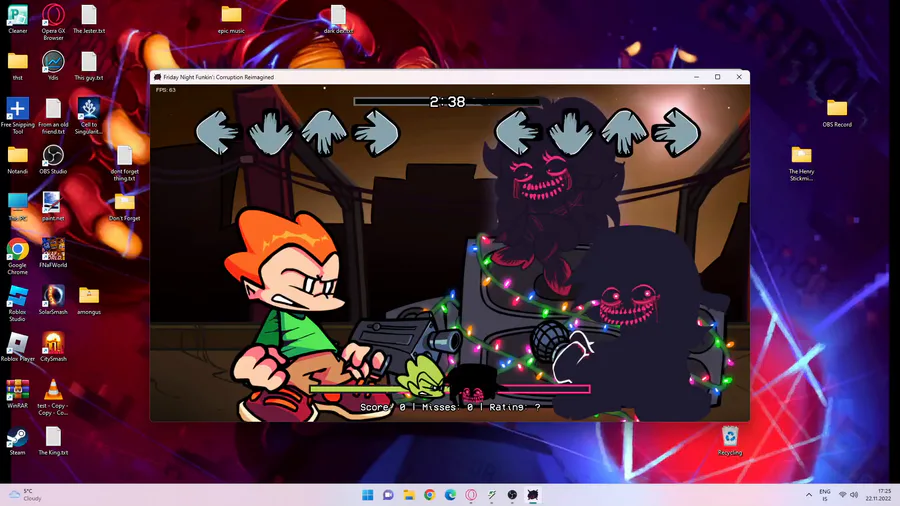Open the Windows Start menu
900x506 pixels.
(x=368, y=495)
